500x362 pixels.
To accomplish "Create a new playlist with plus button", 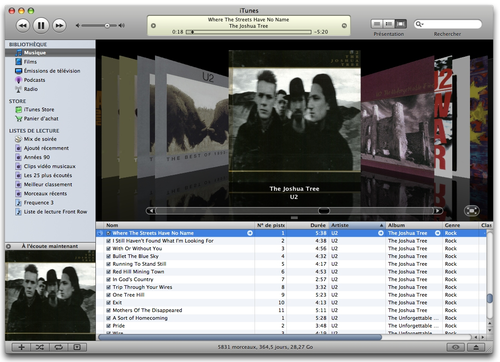I will [21, 347].
